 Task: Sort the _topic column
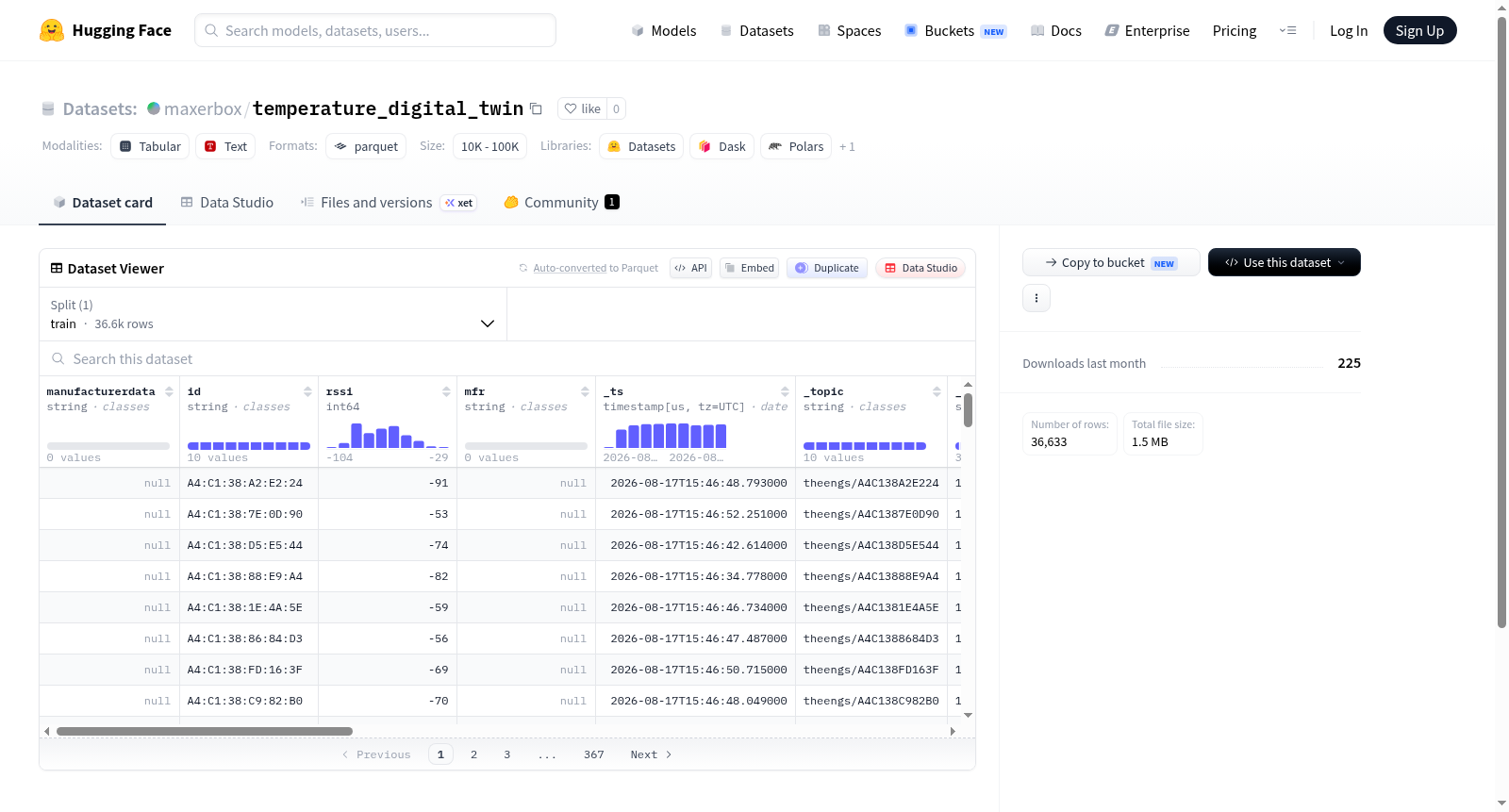937,391
